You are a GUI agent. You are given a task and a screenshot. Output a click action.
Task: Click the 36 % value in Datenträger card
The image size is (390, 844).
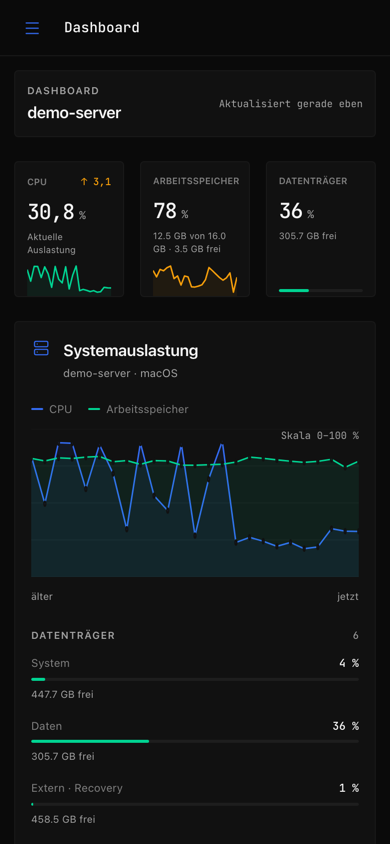297,212
